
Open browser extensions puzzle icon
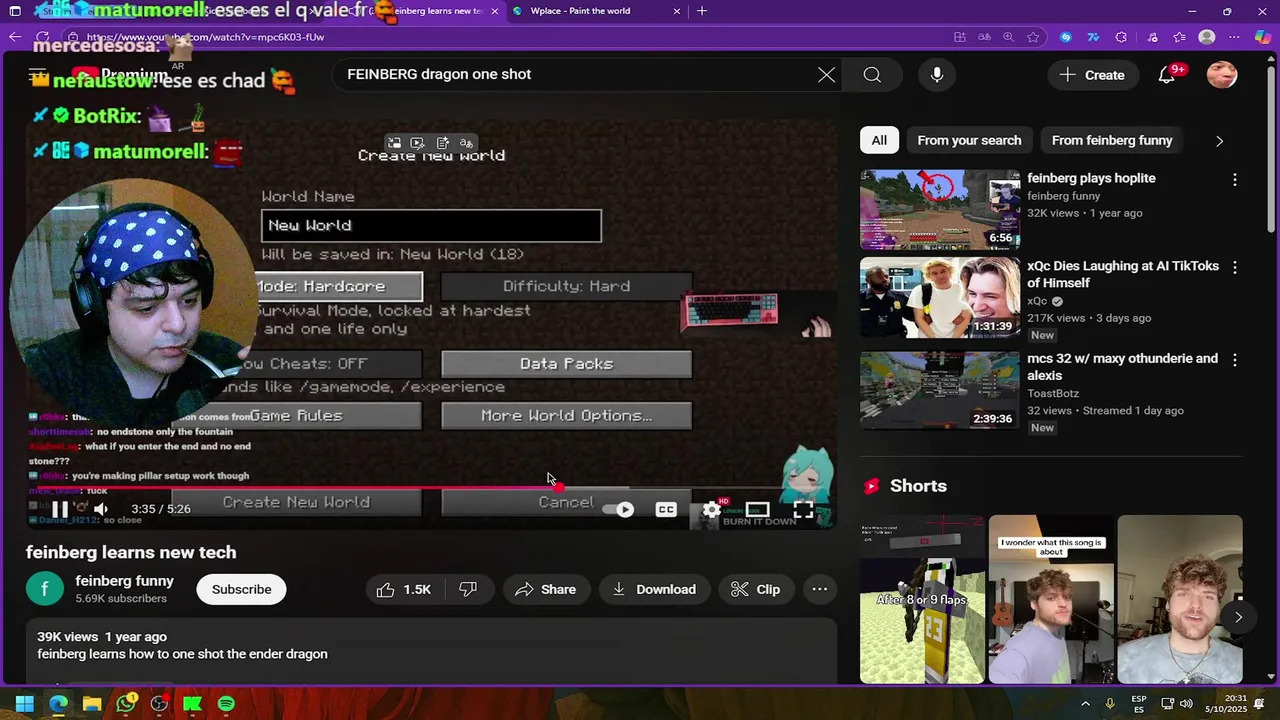1121,37
